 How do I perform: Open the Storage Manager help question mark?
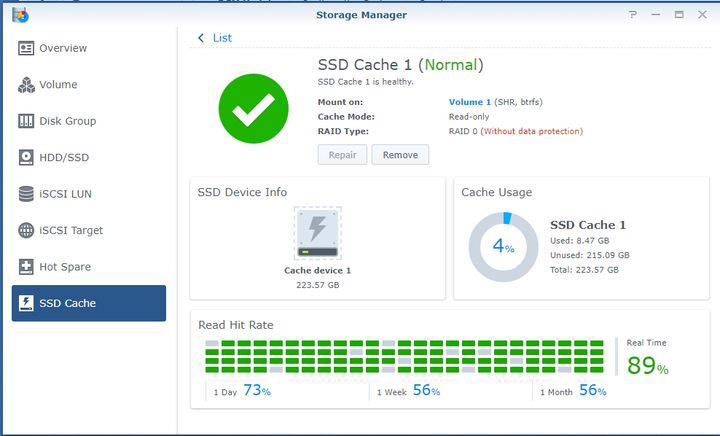tap(632, 15)
